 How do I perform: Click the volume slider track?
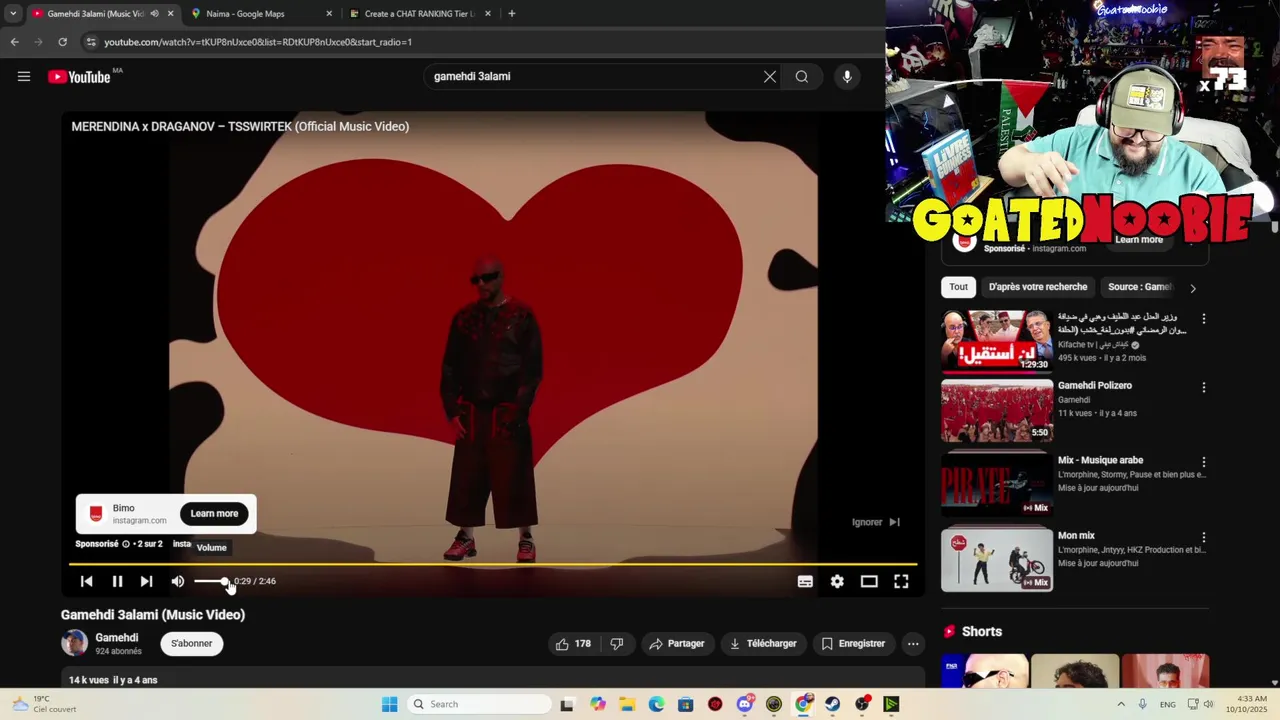pyautogui.click(x=211, y=581)
